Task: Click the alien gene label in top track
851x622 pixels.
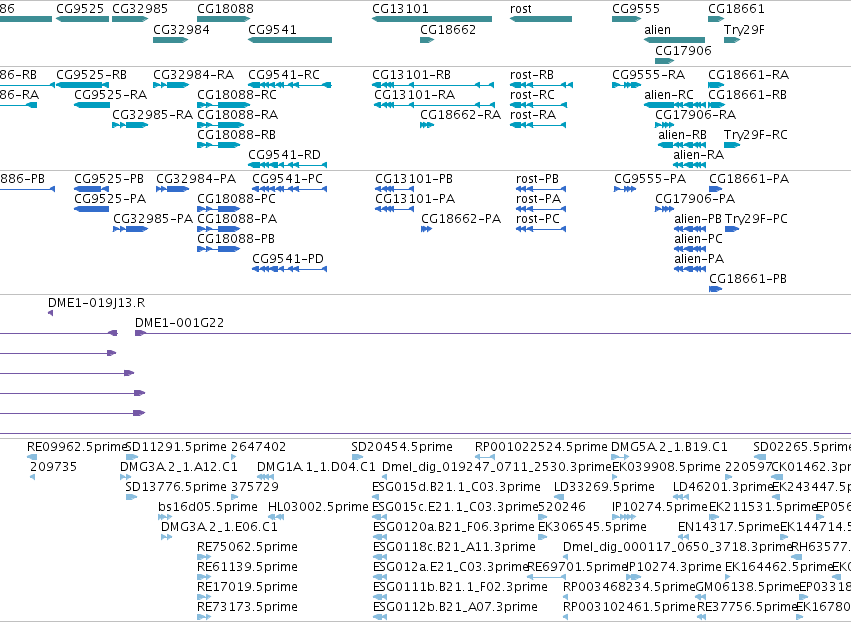Action: click(657, 30)
